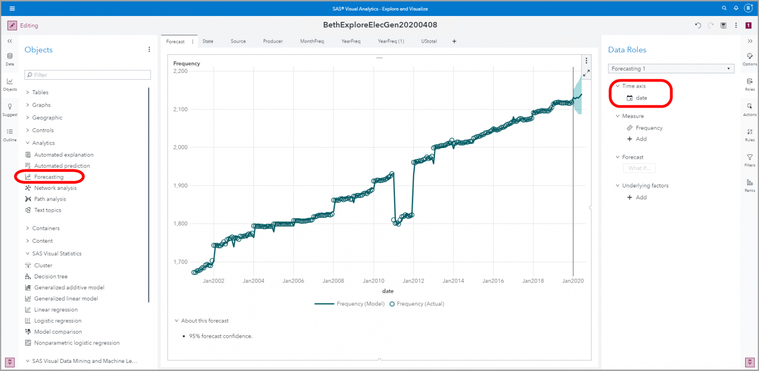
Task: Maximize the forecast chart object
Action: [x=586, y=73]
